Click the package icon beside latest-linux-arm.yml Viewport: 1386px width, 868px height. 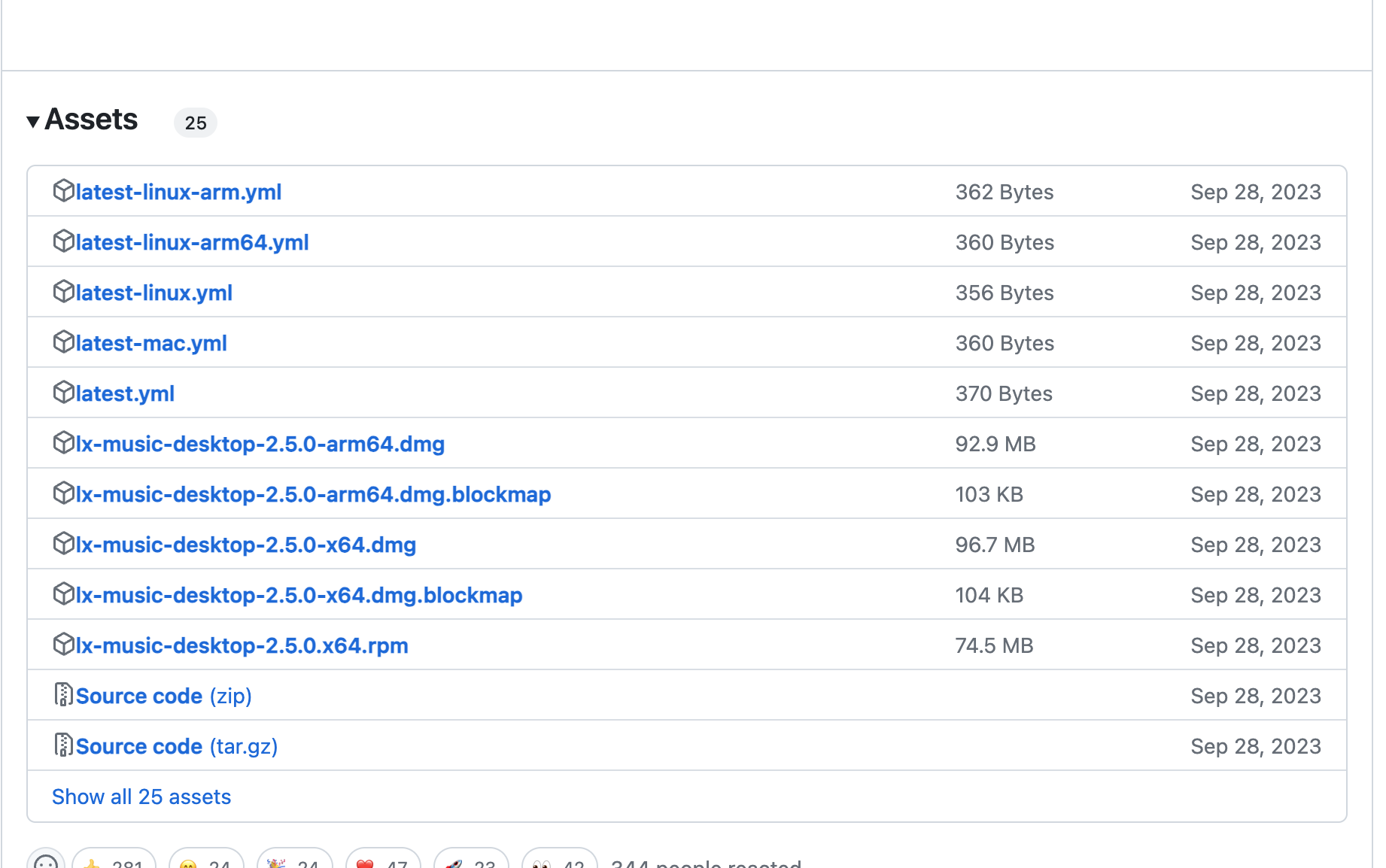(x=63, y=191)
